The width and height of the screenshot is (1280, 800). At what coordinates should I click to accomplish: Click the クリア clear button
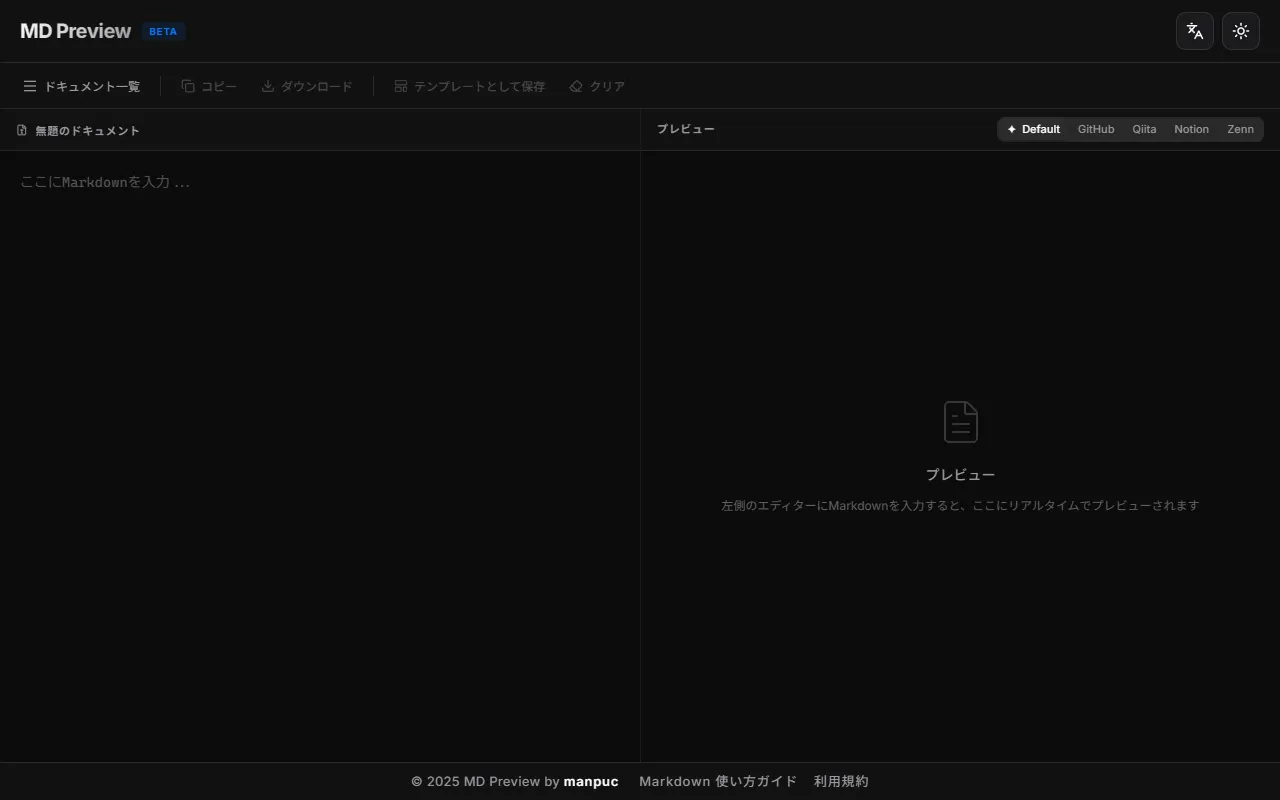click(x=597, y=86)
